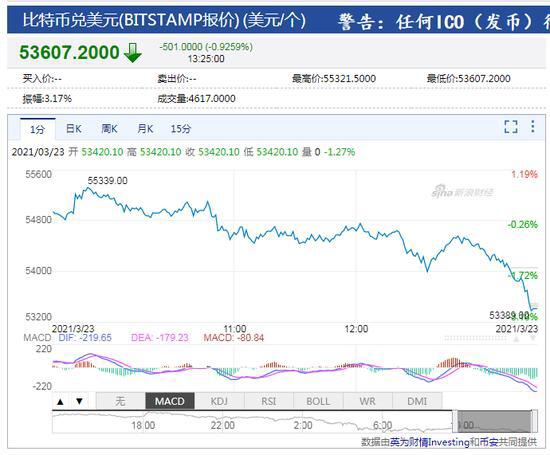Select the RSI indicator

[269, 401]
